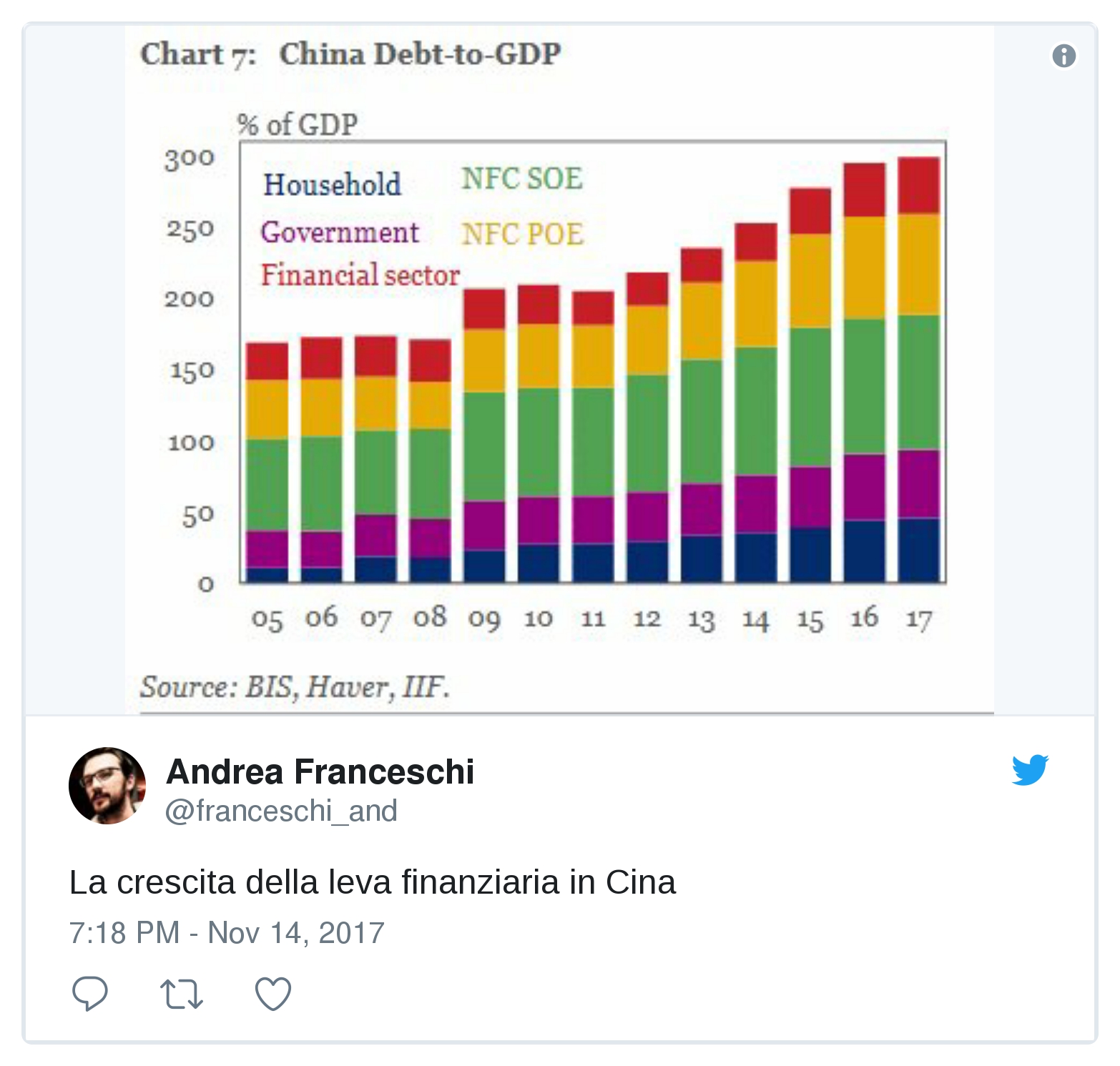The width and height of the screenshot is (1120, 1066).
Task: Click the red segment of the 17 bar
Action: click(x=918, y=185)
